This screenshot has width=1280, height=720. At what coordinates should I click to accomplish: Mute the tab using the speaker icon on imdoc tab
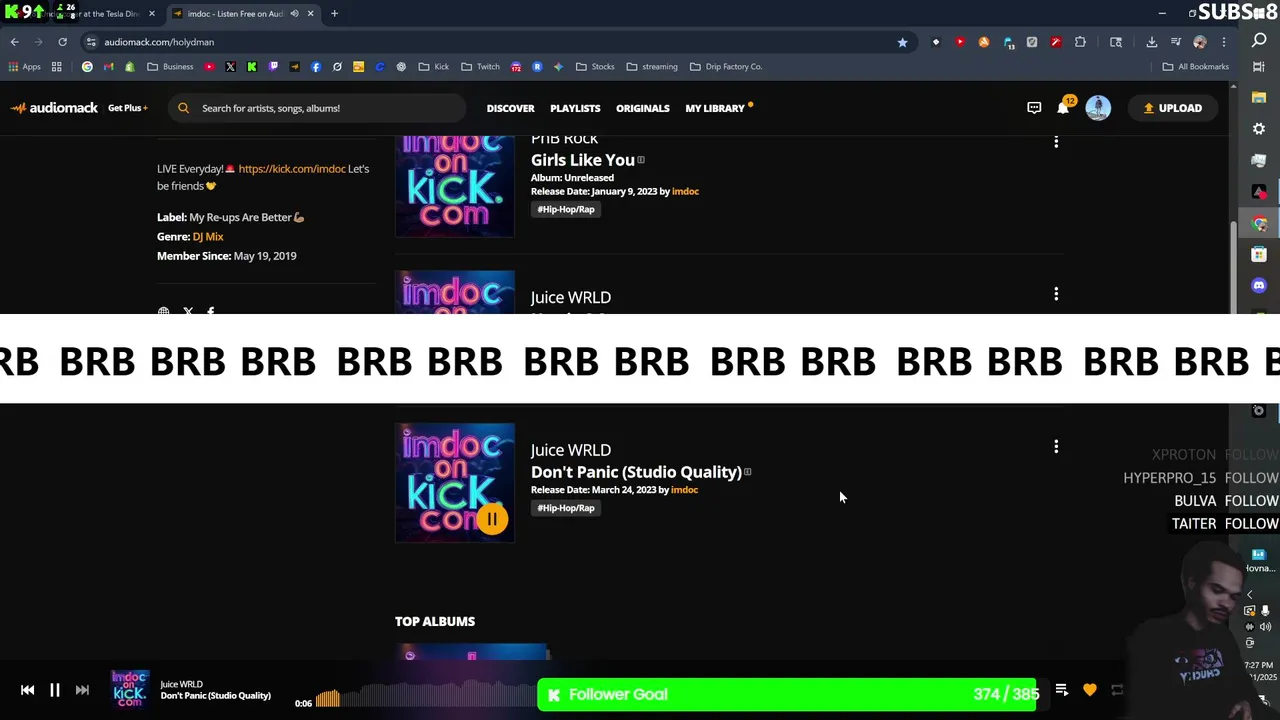pos(294,14)
